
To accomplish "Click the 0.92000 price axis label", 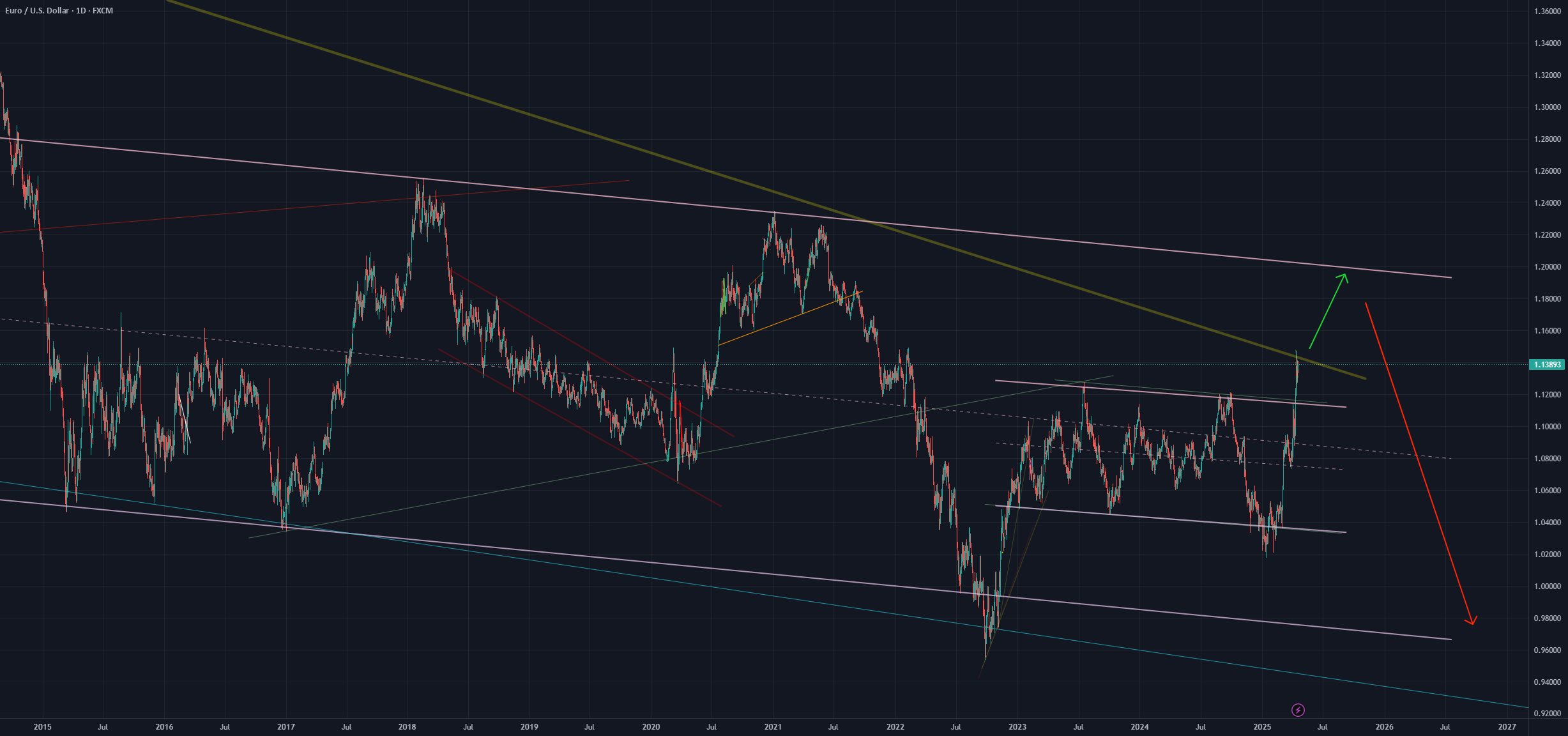I will coord(1547,714).
